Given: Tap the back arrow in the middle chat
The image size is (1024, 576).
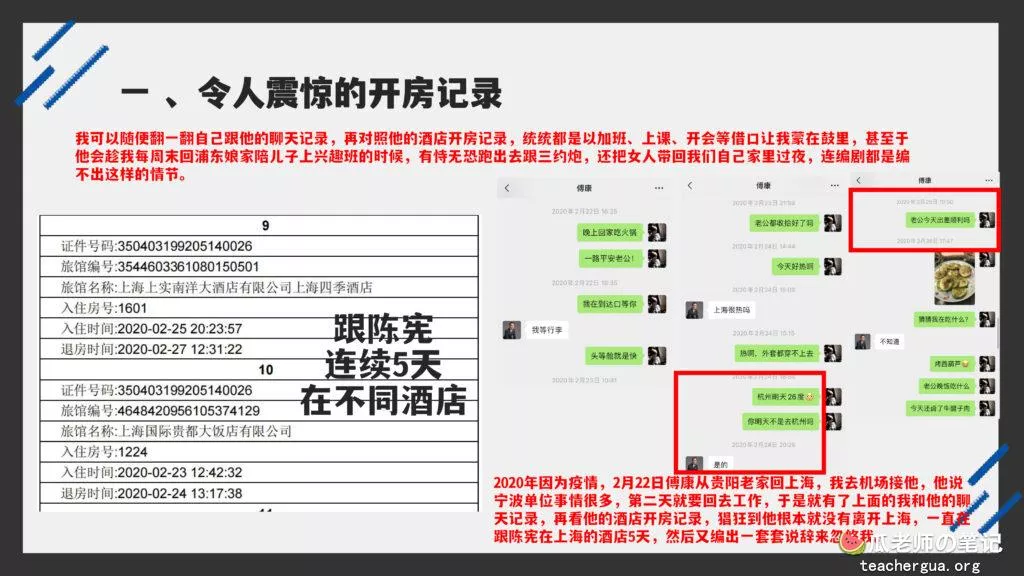Looking at the screenshot, I should [x=689, y=187].
